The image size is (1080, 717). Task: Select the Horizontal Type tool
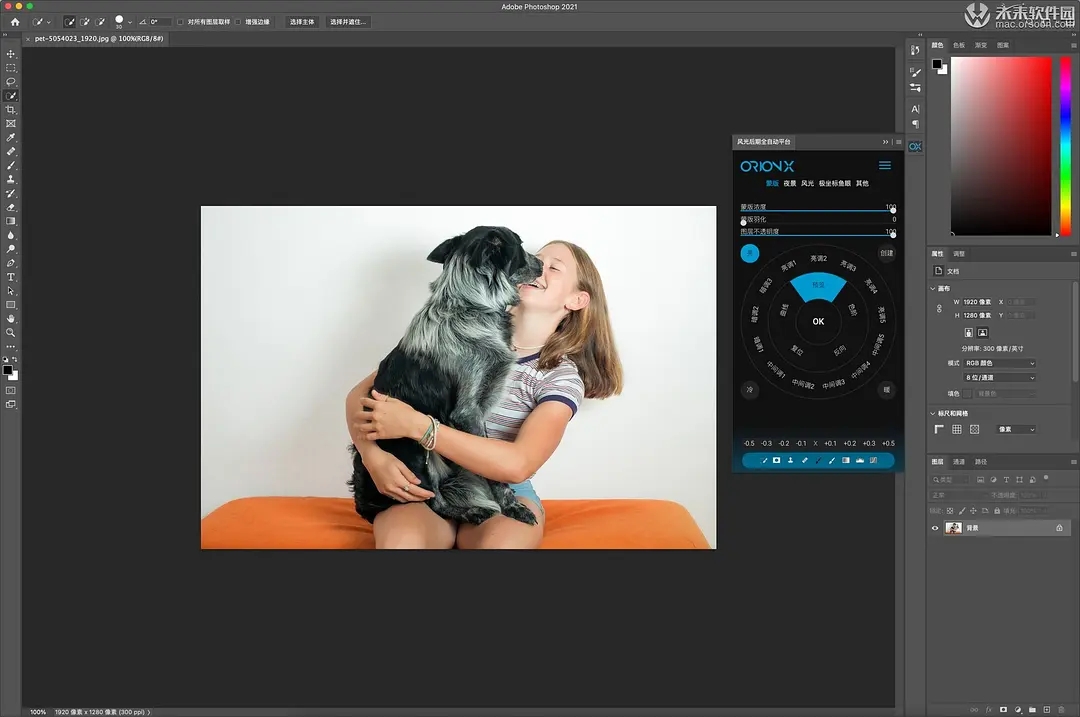(11, 277)
